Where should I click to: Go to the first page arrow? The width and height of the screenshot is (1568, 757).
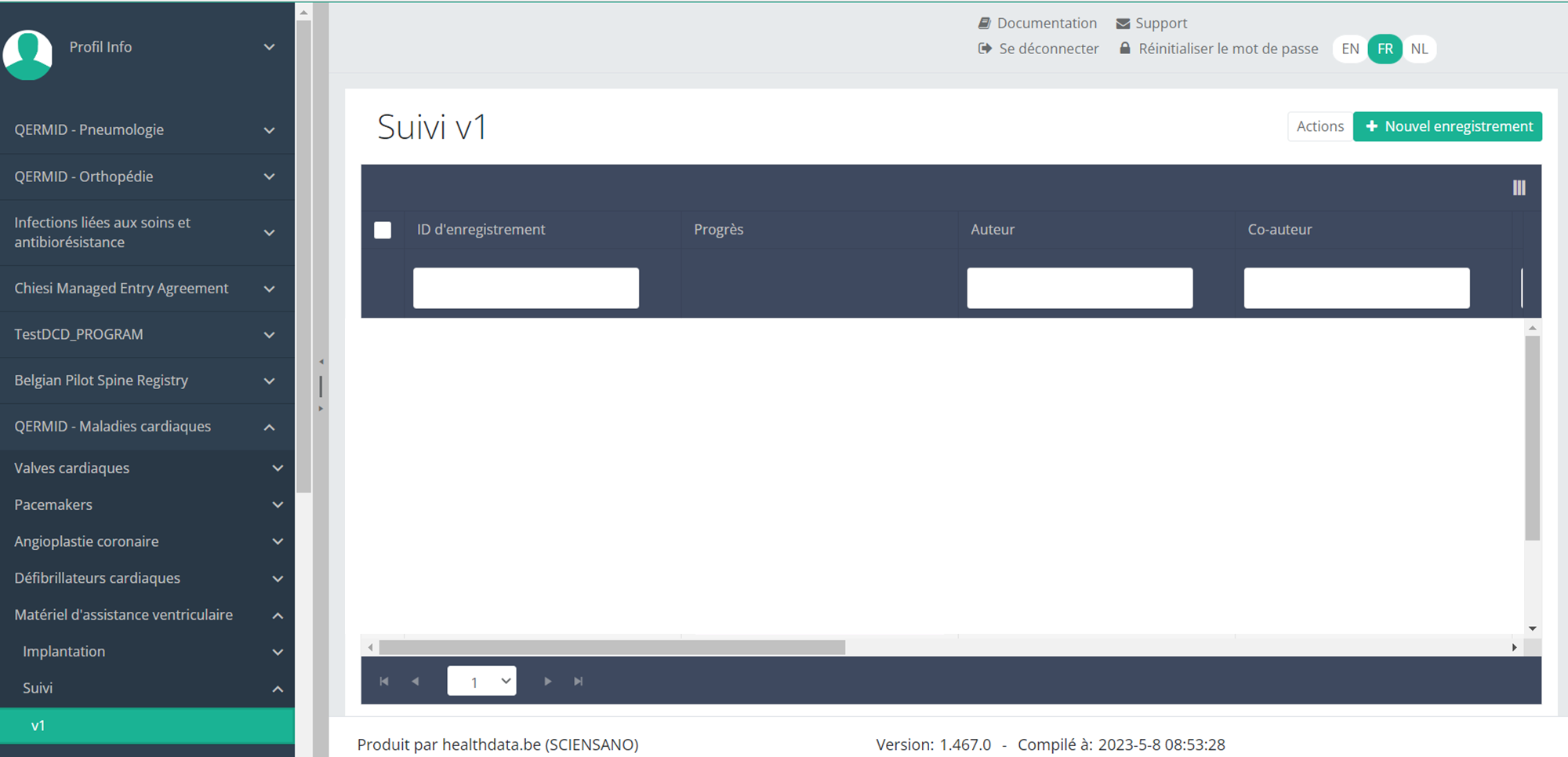[x=384, y=681]
